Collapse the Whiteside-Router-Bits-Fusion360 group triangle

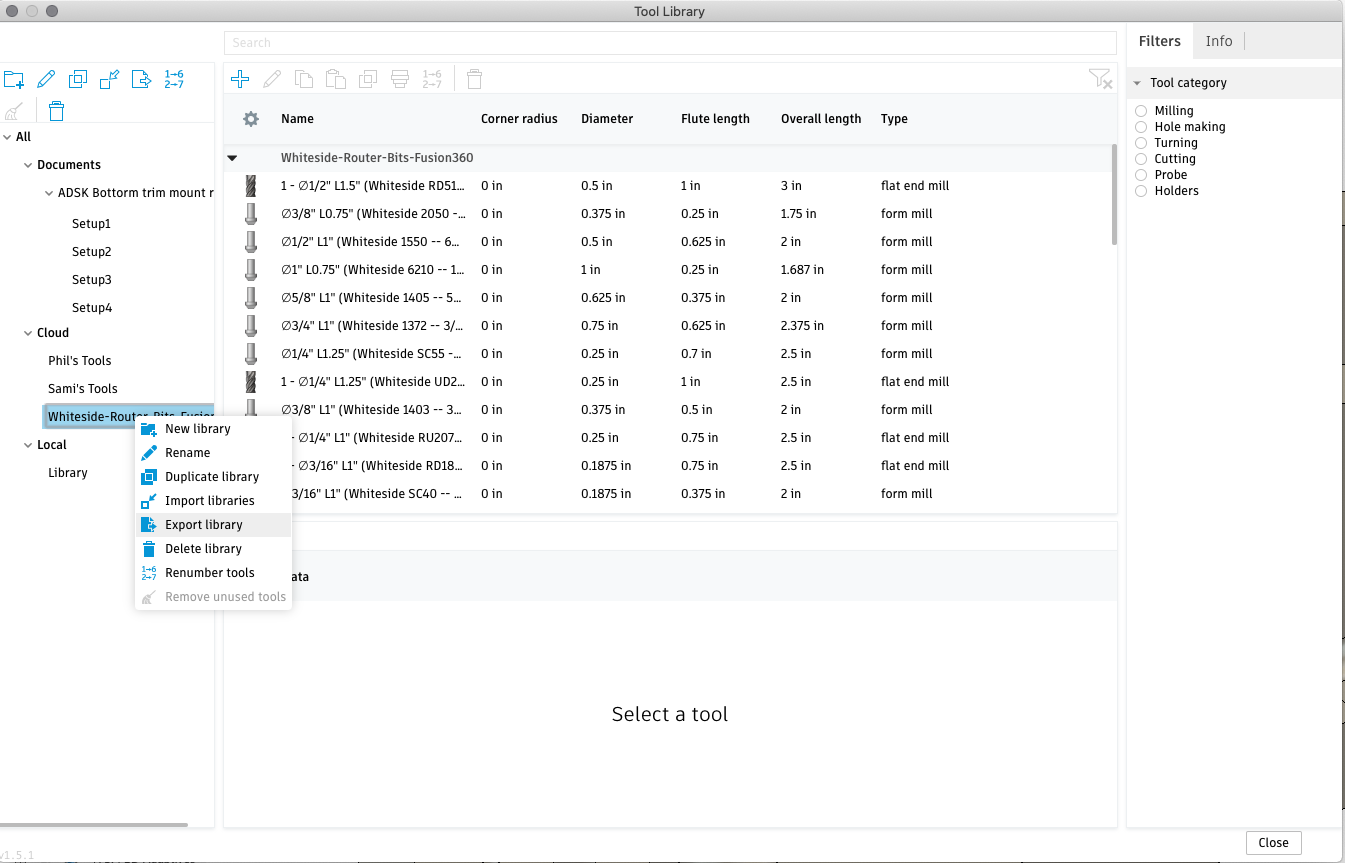tap(232, 158)
